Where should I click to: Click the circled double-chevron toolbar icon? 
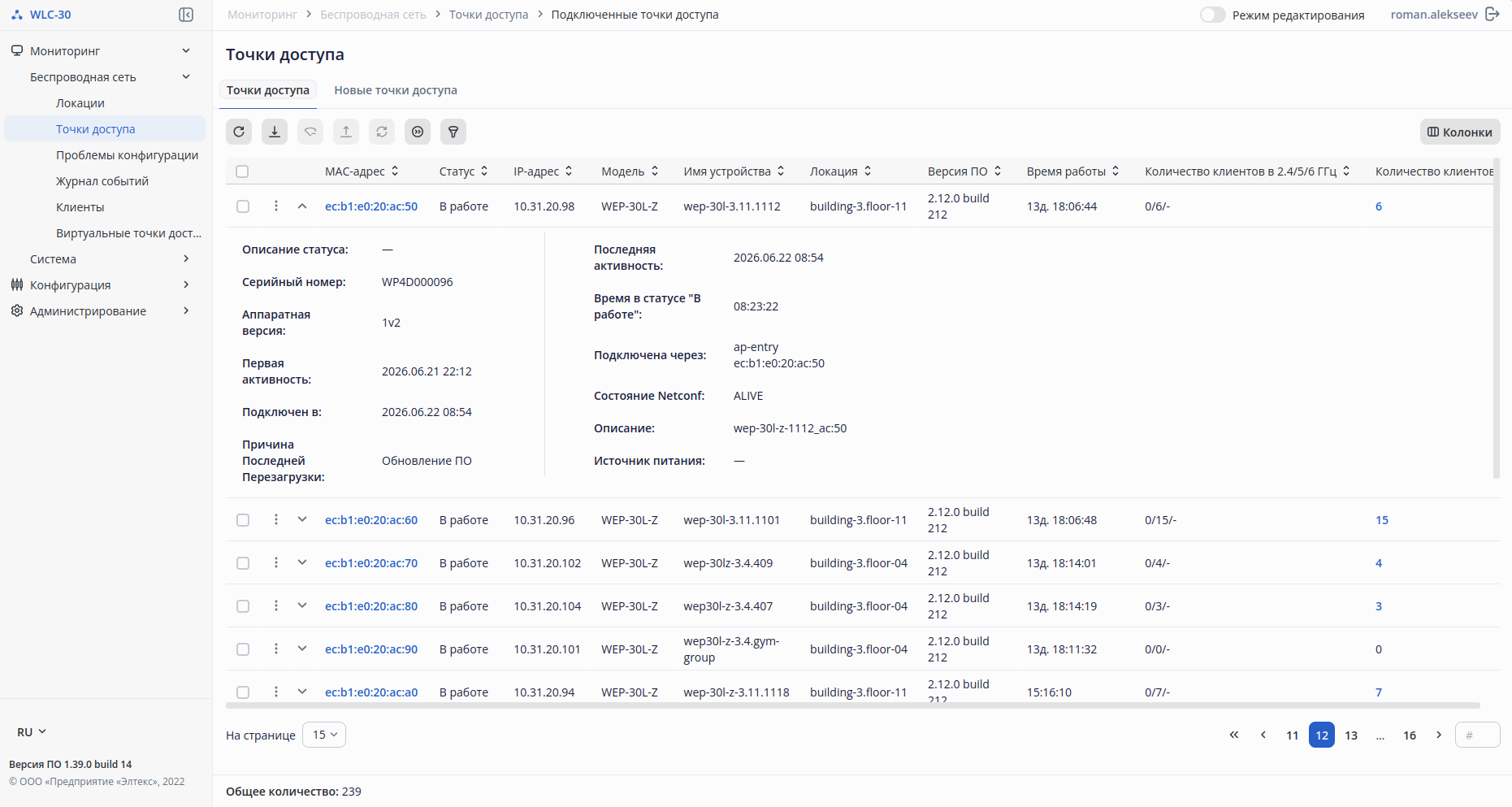click(x=418, y=132)
